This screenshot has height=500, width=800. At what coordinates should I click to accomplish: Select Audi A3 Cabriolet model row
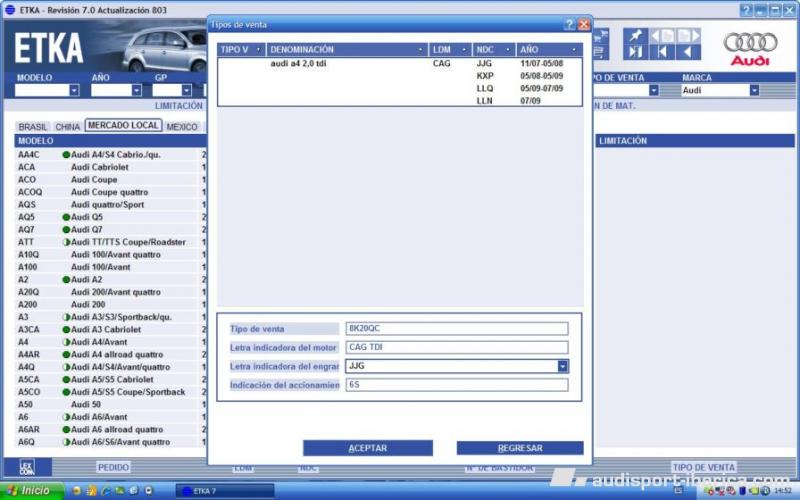pyautogui.click(x=110, y=330)
